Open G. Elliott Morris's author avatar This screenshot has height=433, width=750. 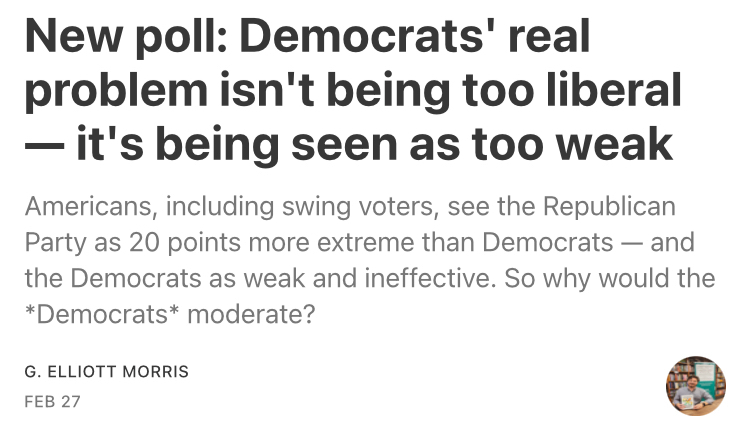click(695, 386)
